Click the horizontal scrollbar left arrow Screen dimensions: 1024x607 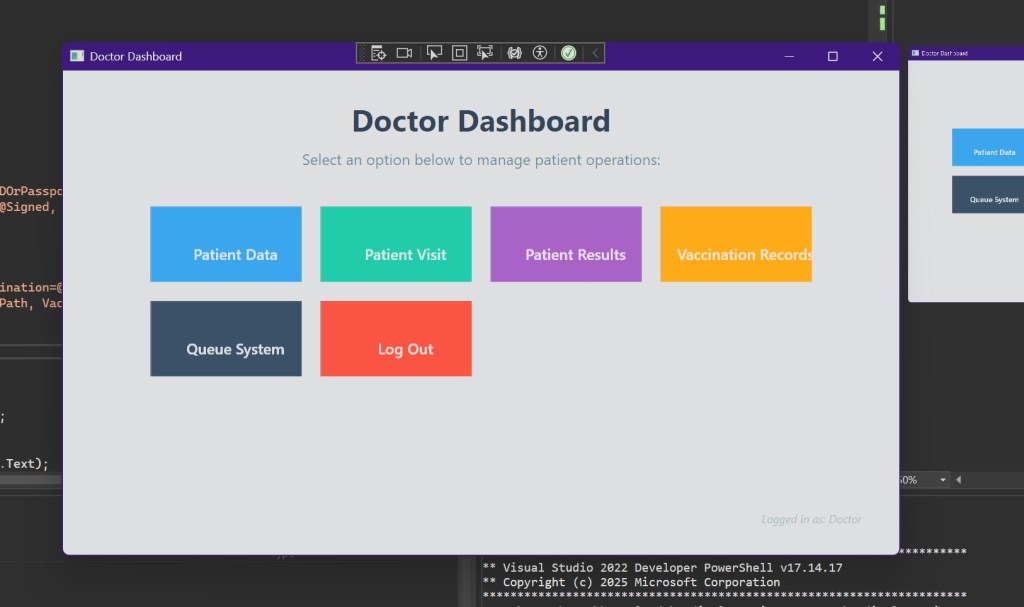tap(959, 480)
